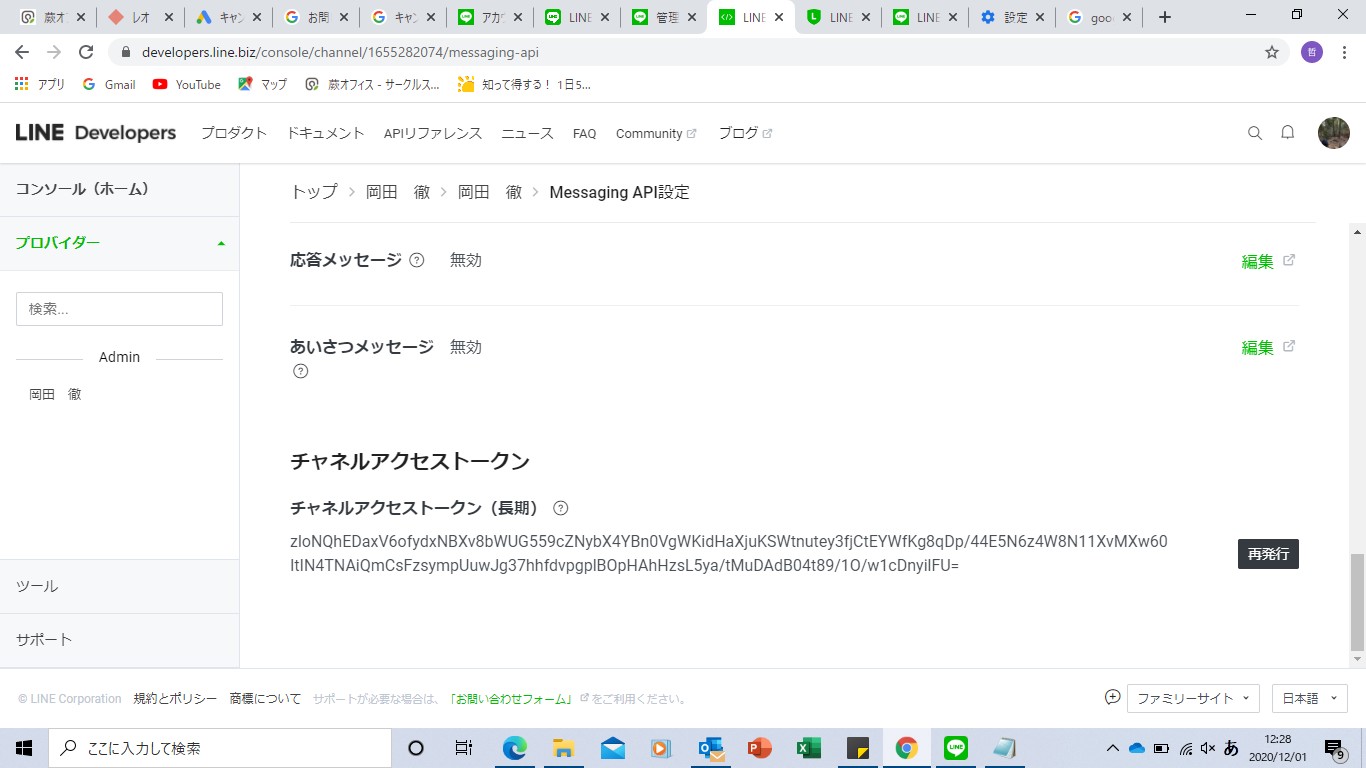Click the LINE Developers logo
This screenshot has width=1366, height=768.
click(x=96, y=133)
